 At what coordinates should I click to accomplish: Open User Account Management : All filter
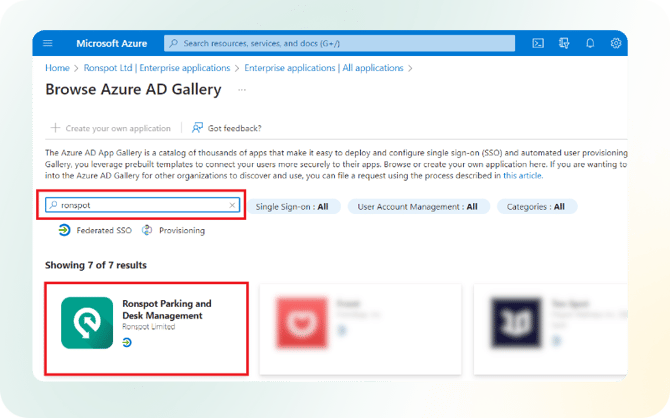tap(418, 207)
